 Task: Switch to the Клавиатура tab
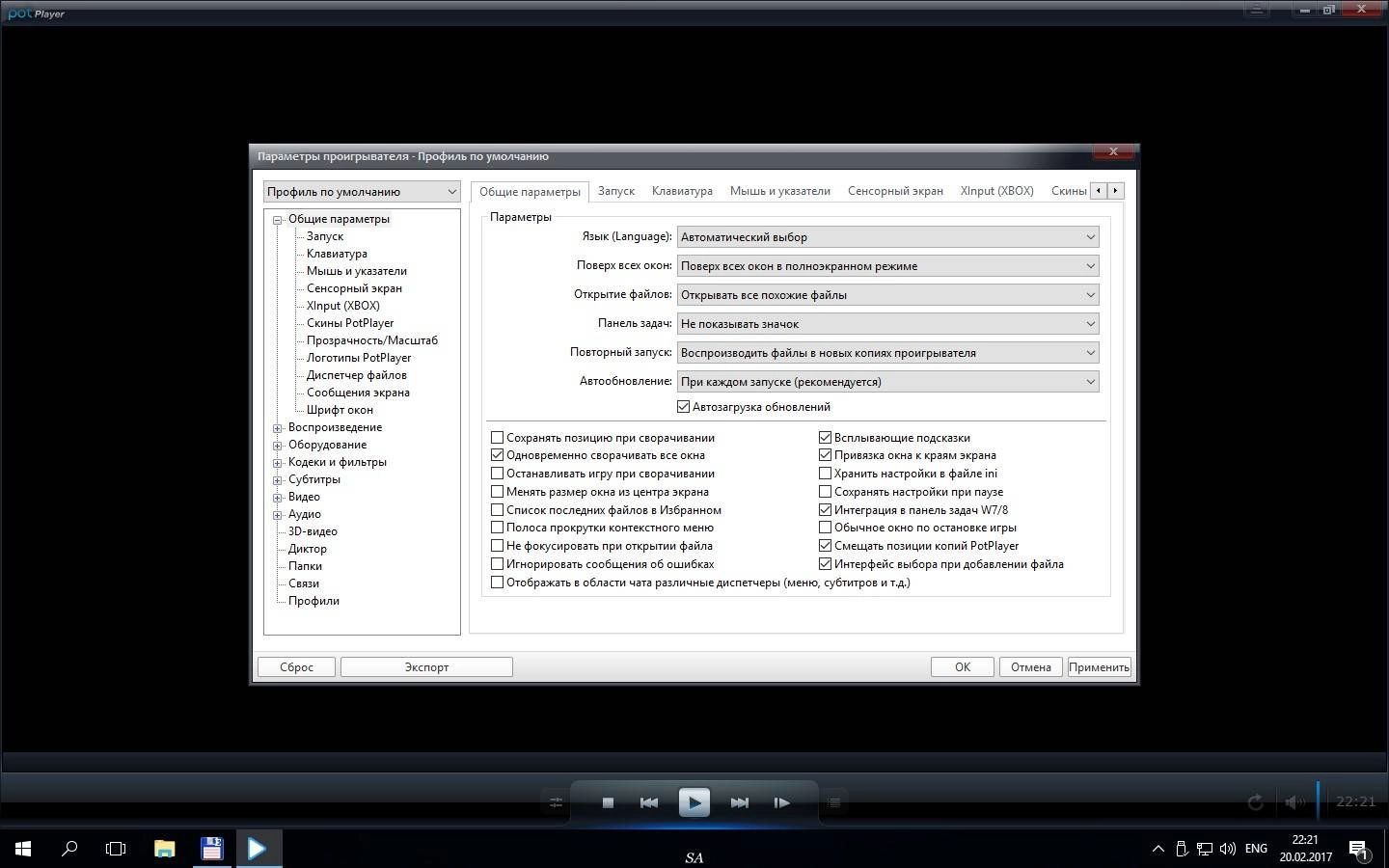[682, 191]
